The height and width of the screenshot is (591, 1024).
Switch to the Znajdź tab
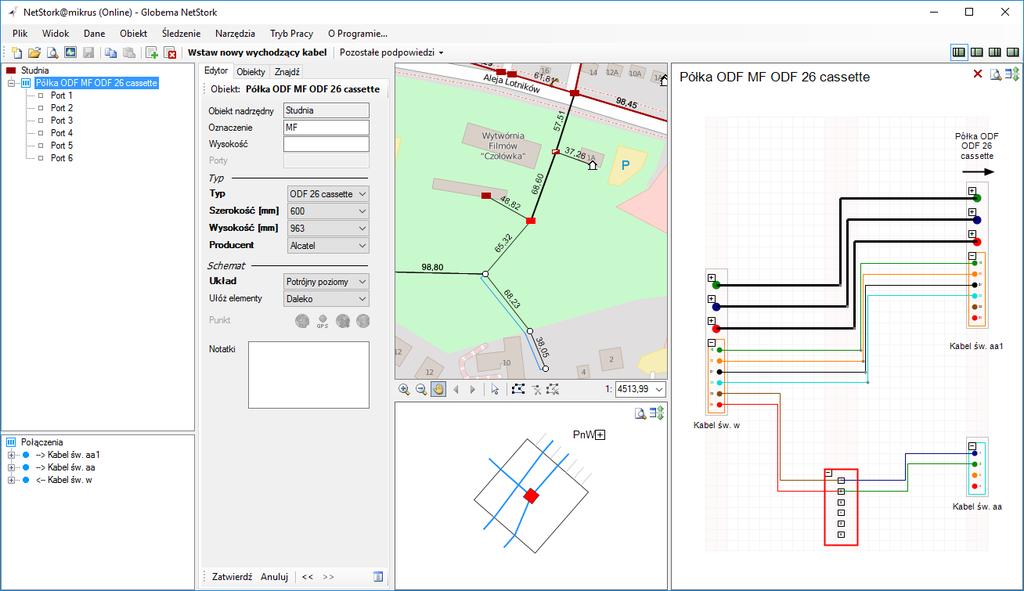pyautogui.click(x=287, y=72)
